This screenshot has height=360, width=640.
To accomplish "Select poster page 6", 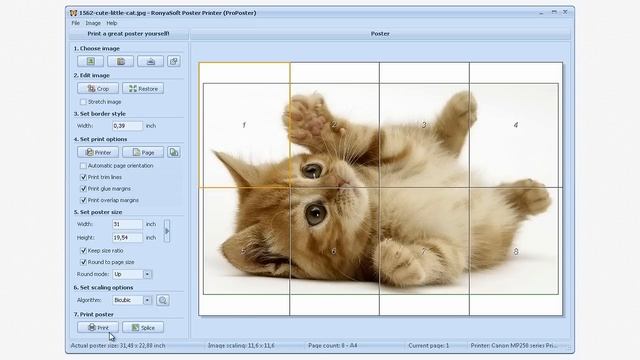I will [x=334, y=251].
